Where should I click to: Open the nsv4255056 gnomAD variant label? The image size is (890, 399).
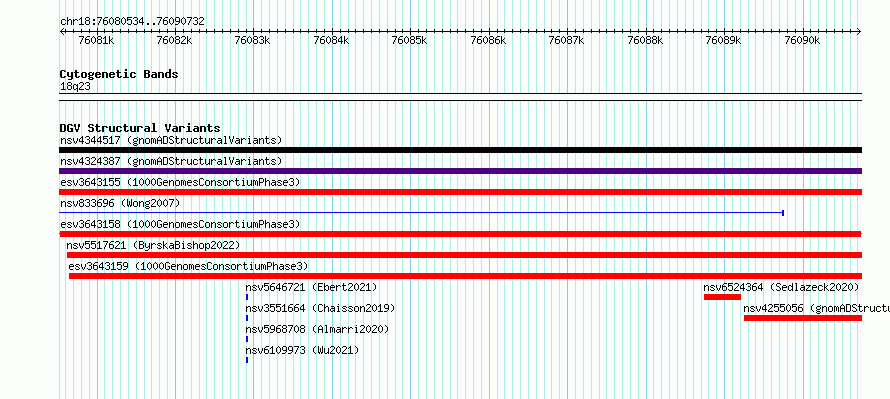click(x=816, y=308)
